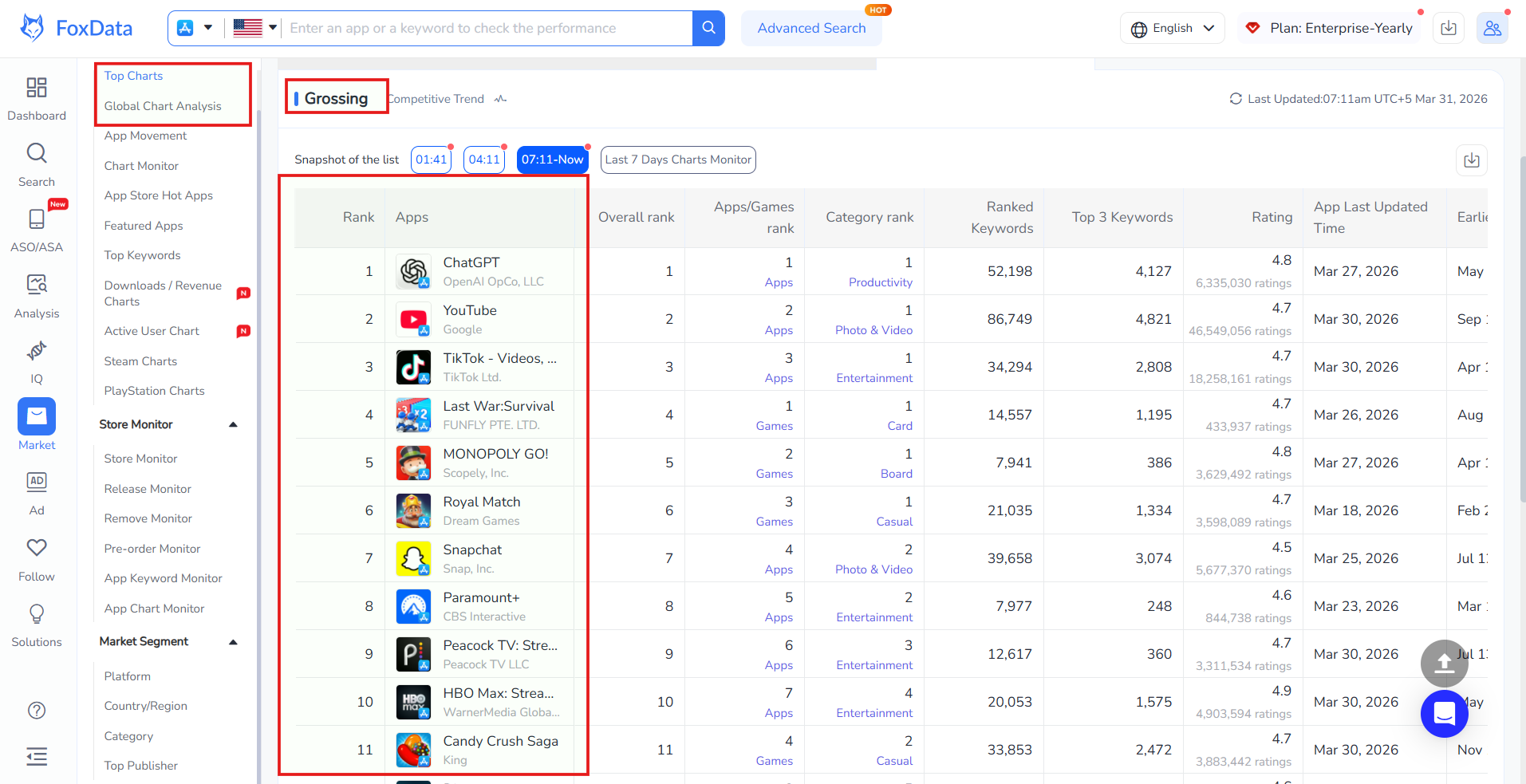
Task: Select the 07:11-Now snapshot
Action: (x=552, y=160)
